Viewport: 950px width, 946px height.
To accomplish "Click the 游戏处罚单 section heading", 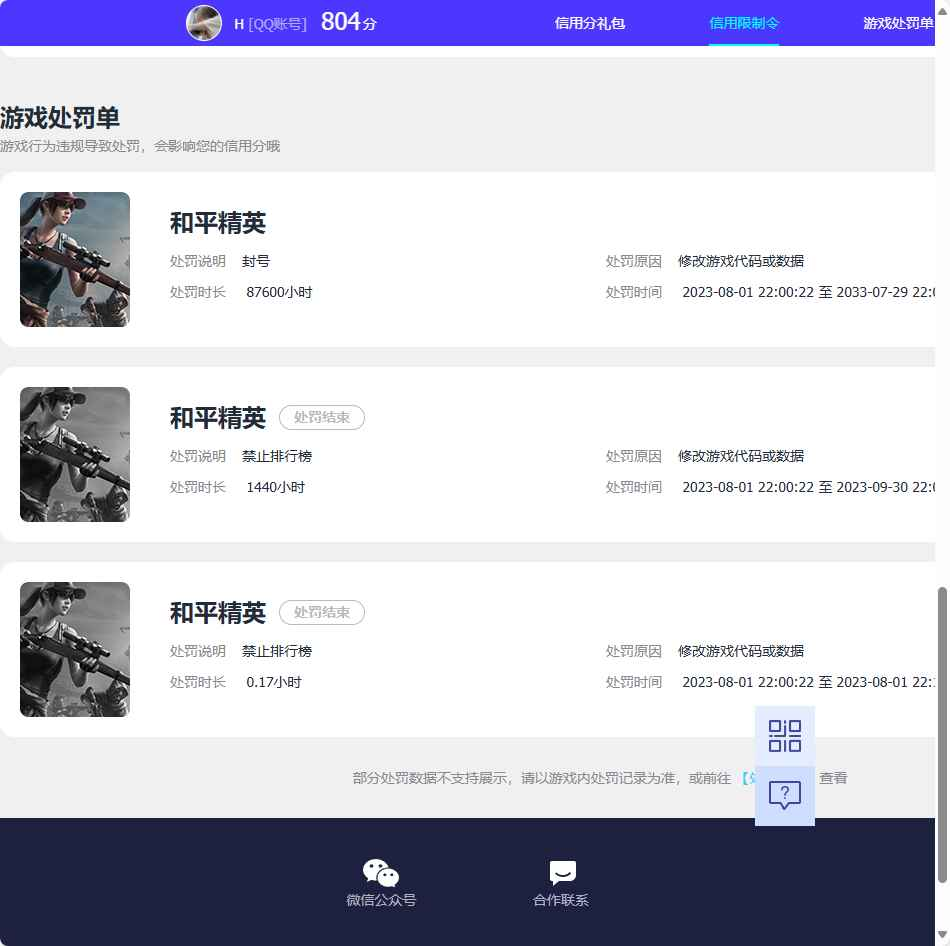I will [x=60, y=118].
